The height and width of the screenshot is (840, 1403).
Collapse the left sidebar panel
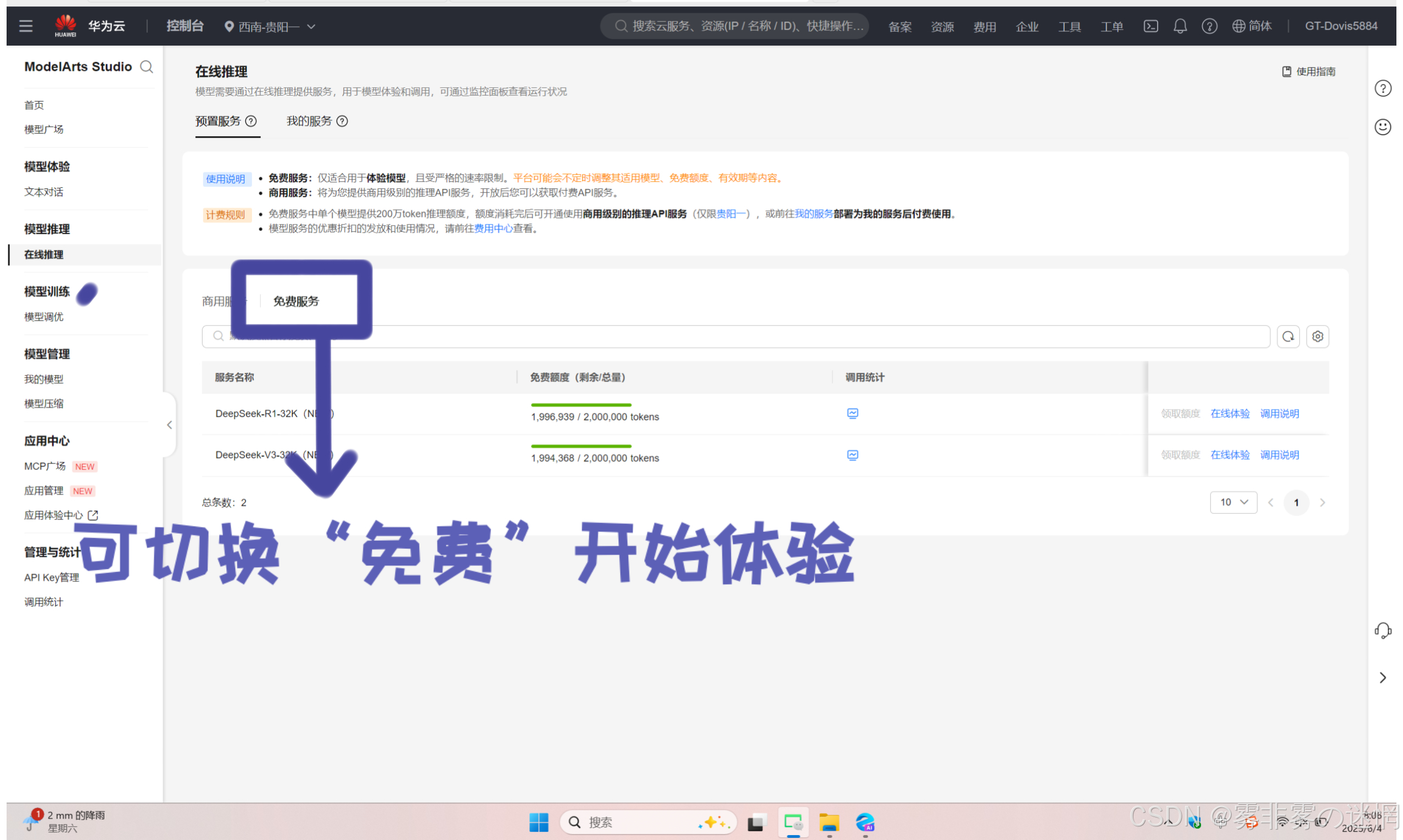pos(169,424)
